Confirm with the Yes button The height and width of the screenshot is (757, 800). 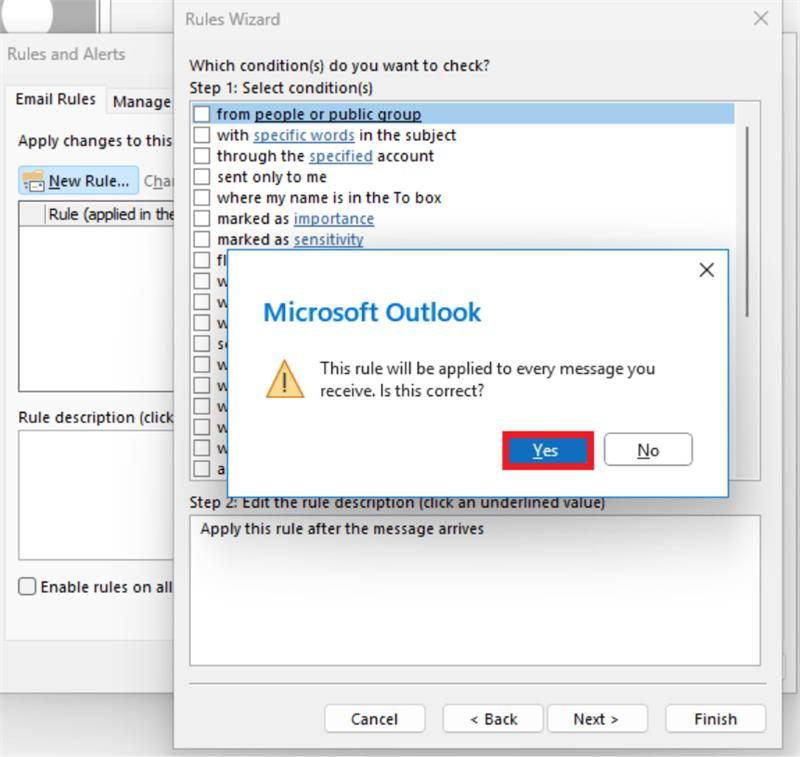pos(546,450)
